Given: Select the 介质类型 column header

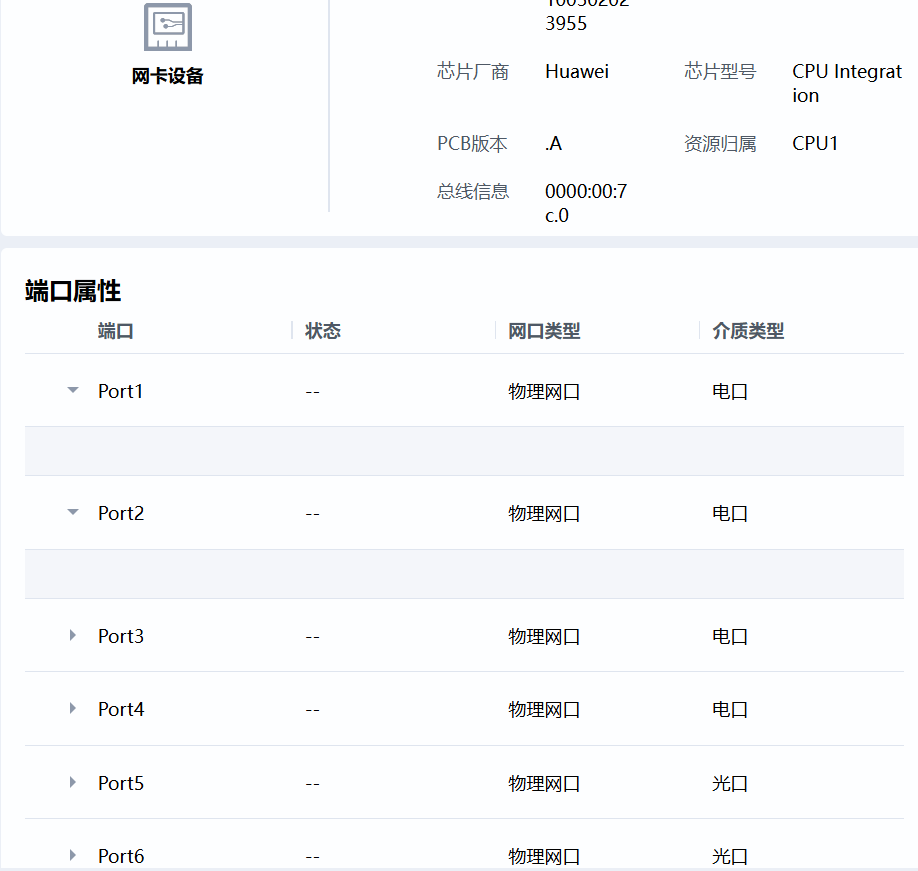Looking at the screenshot, I should [748, 331].
